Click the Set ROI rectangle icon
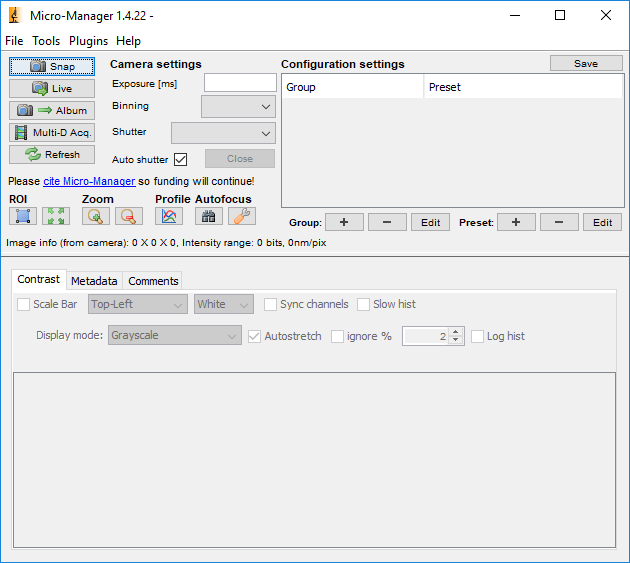Screen dimensions: 630x563 pyautogui.click(x=23, y=215)
